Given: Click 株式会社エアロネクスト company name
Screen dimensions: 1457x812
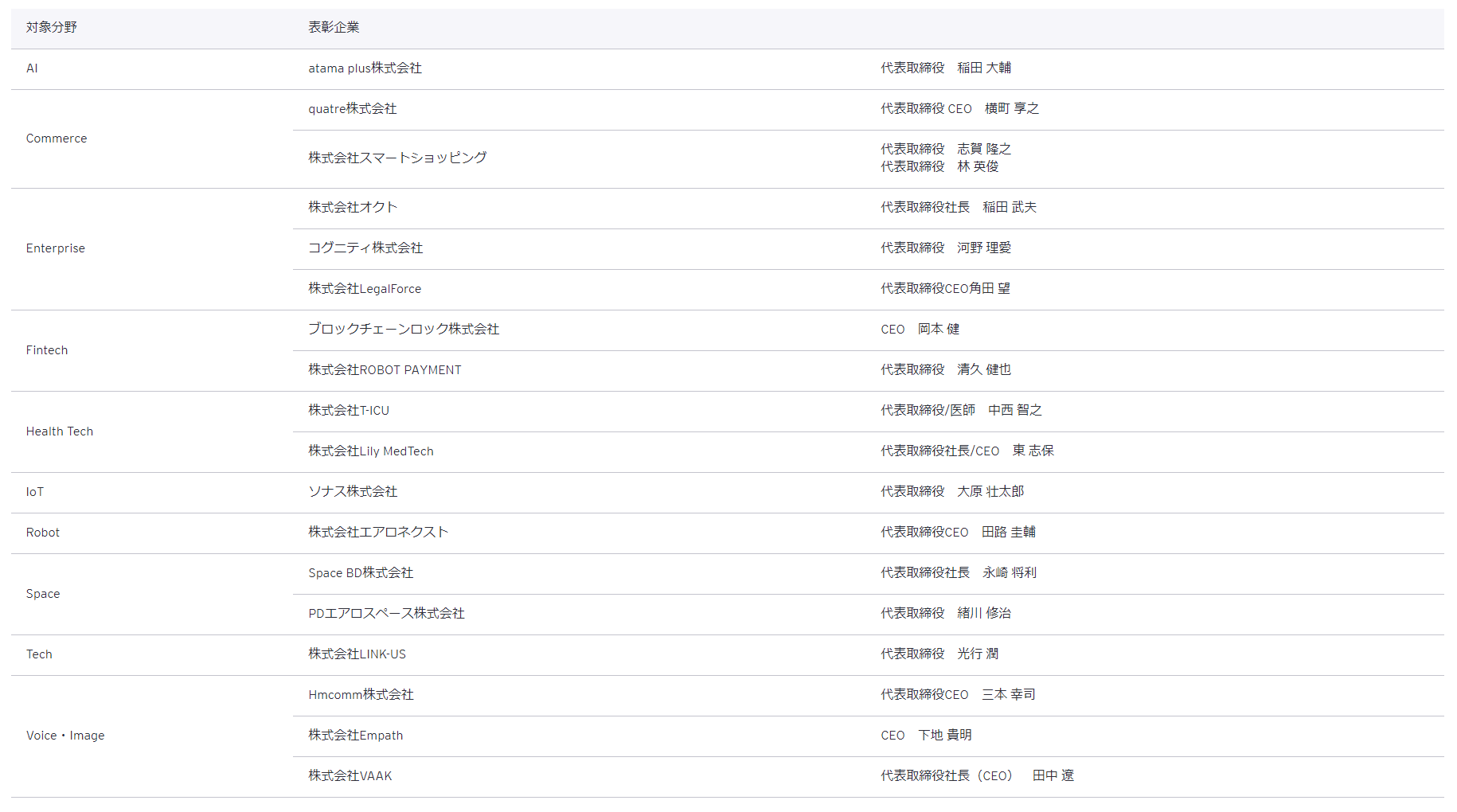Looking at the screenshot, I should point(378,533).
